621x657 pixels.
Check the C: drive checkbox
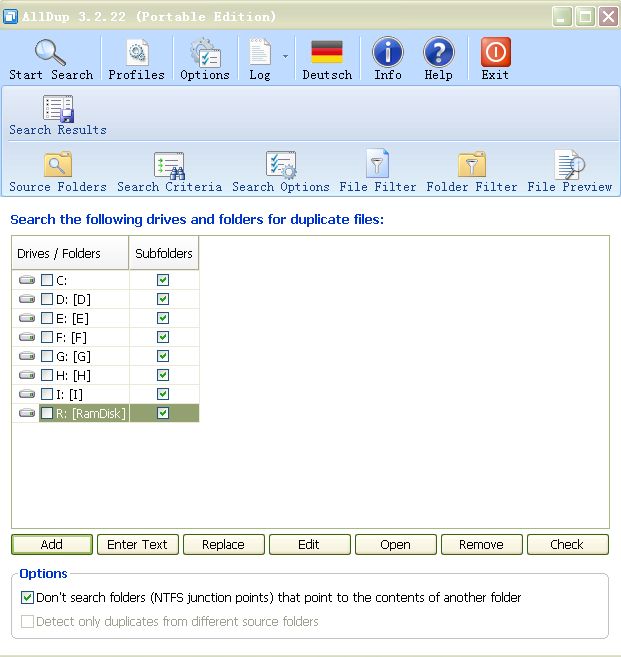[47, 280]
